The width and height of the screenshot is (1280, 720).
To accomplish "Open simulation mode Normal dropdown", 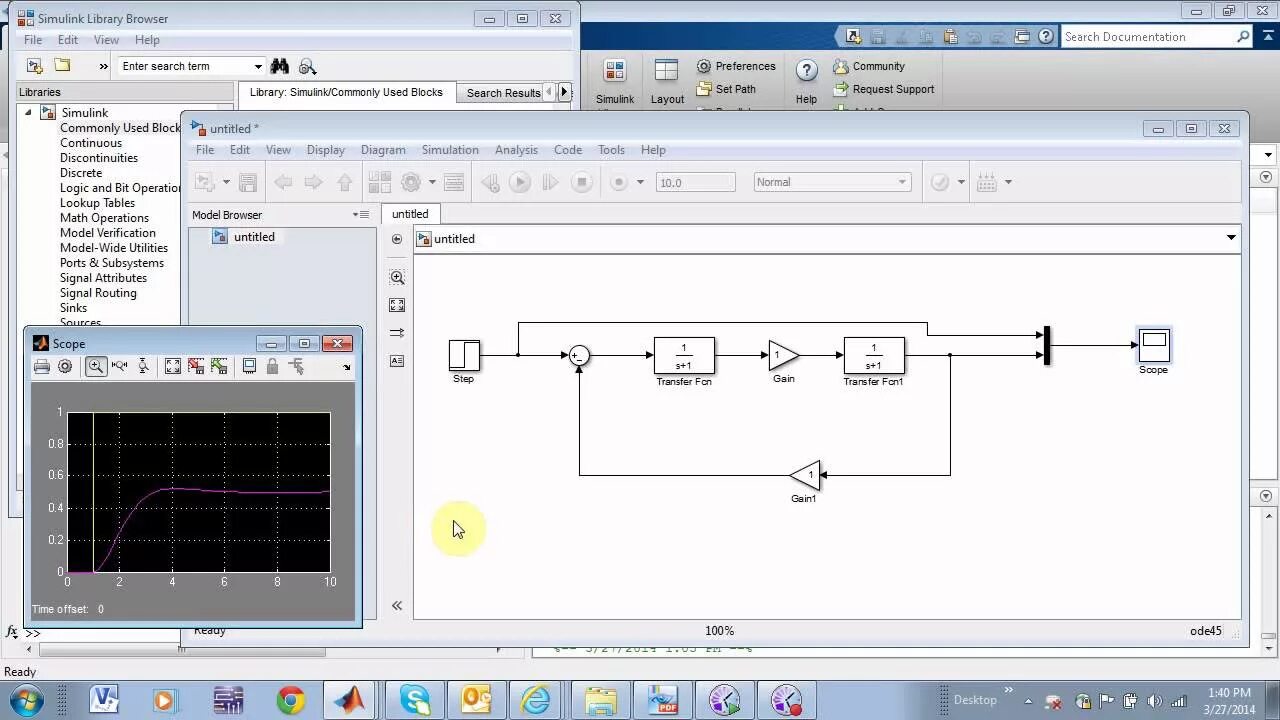I will 831,182.
